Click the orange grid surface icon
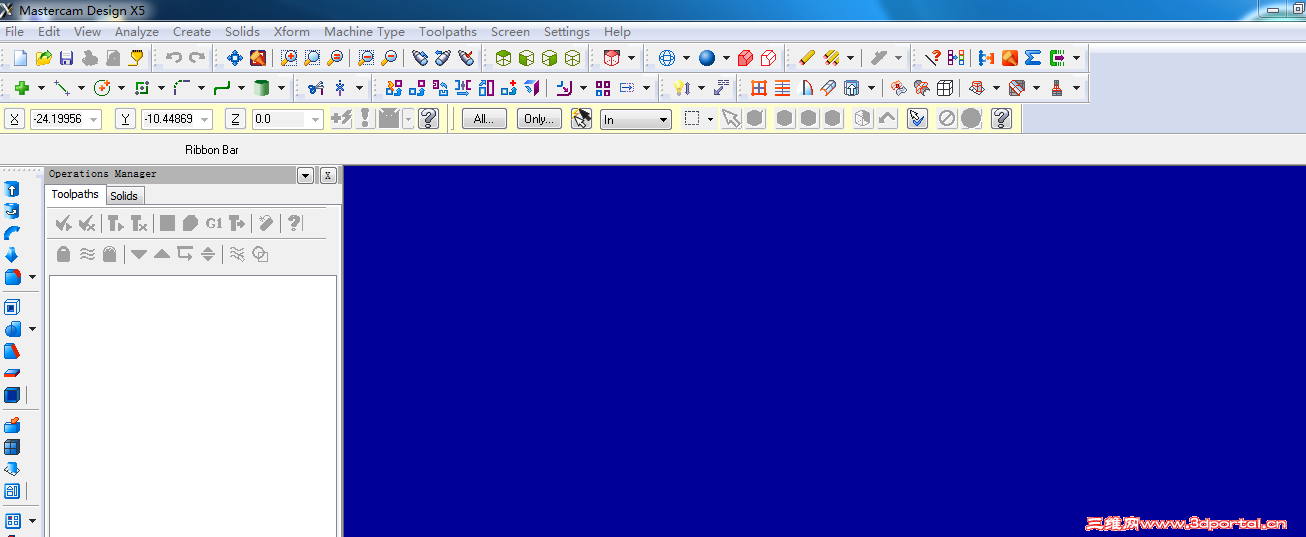 759,88
